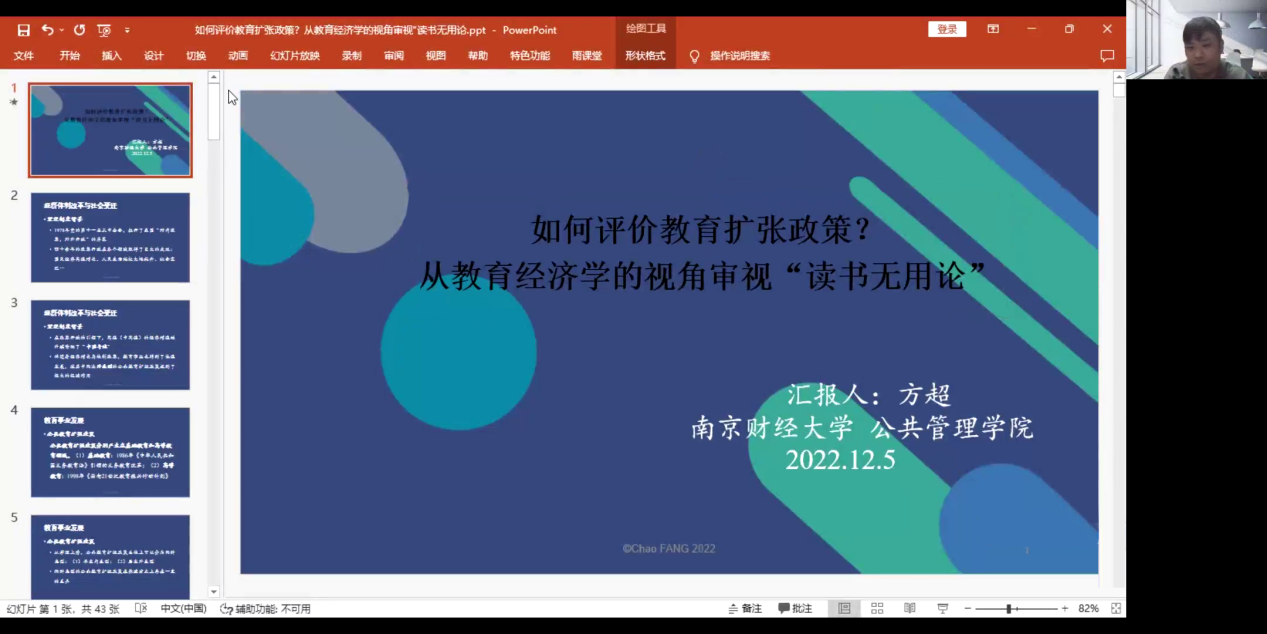The width and height of the screenshot is (1267, 634).
Task: Click the thumbnail pane scroll down arrow
Action: pos(214,592)
